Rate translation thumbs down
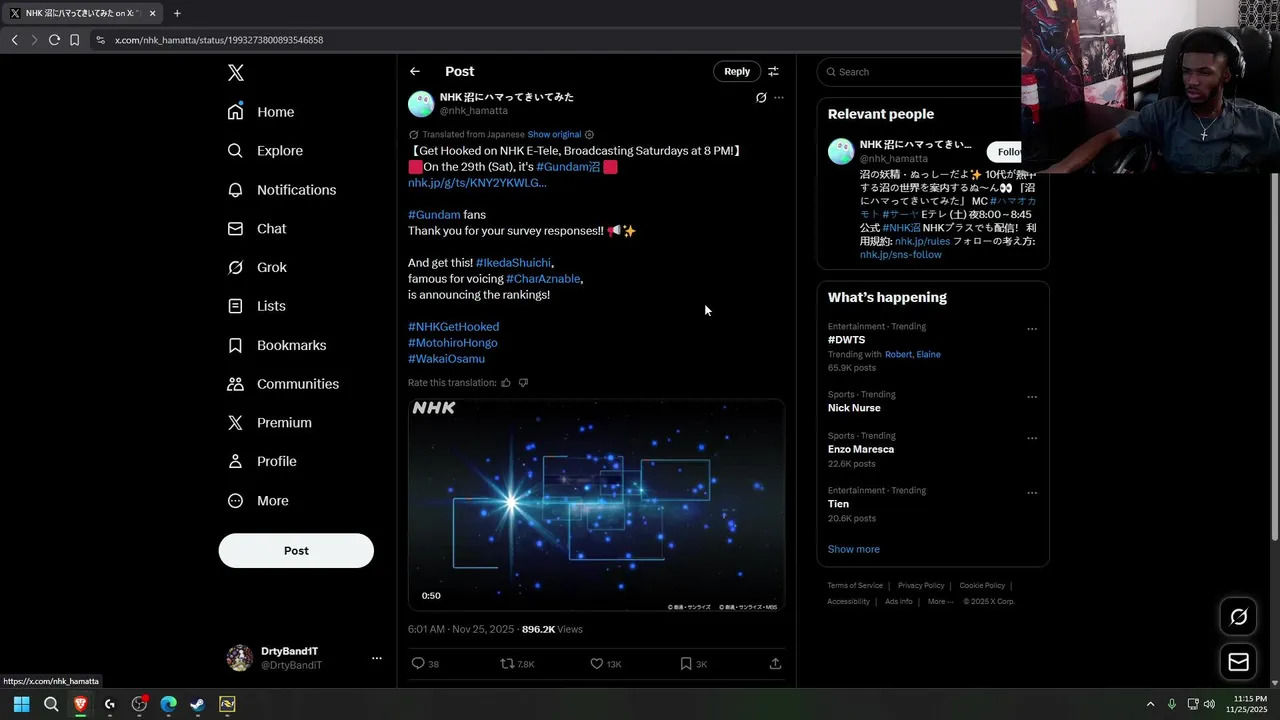1280x720 pixels. coord(523,383)
